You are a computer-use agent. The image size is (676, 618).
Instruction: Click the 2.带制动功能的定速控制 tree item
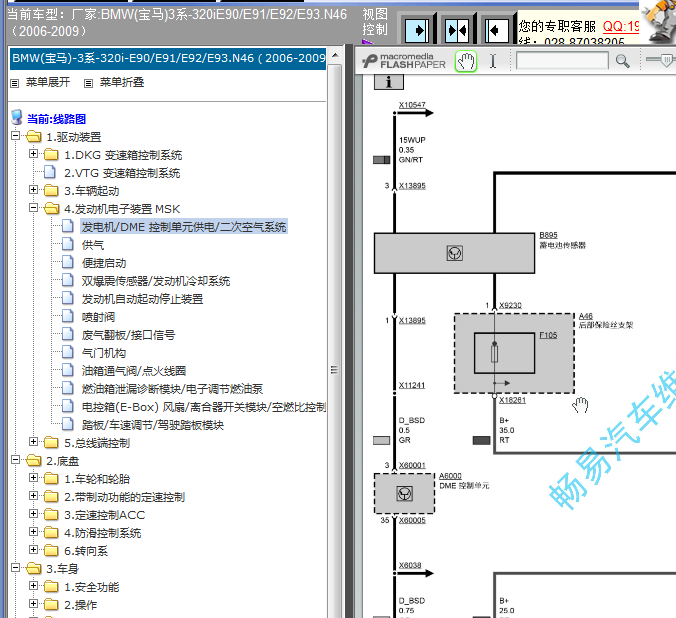[x=125, y=497]
